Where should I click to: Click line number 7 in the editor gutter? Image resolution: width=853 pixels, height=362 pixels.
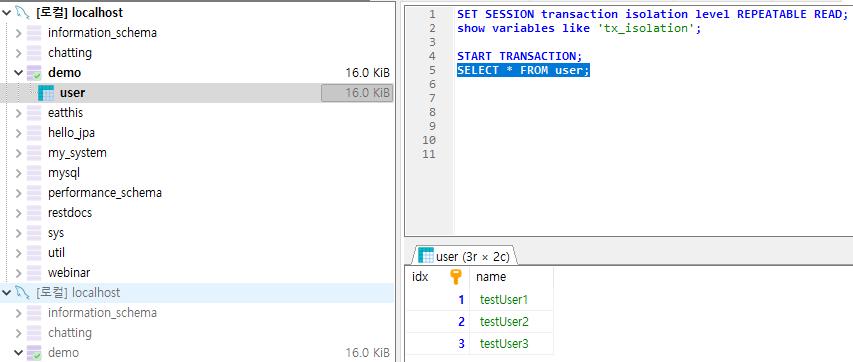click(432, 98)
